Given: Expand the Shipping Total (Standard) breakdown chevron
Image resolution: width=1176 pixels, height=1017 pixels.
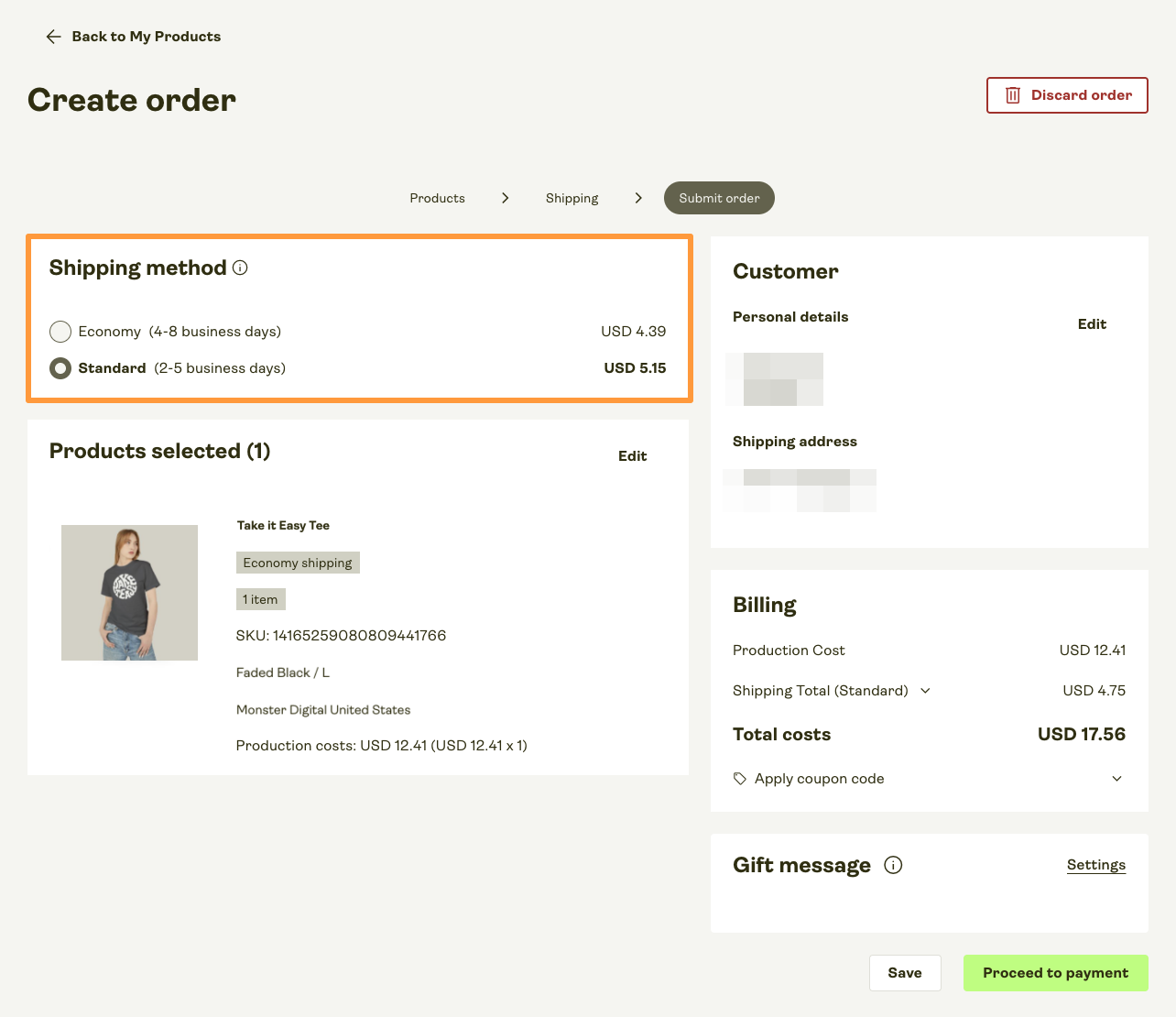Looking at the screenshot, I should click(925, 690).
